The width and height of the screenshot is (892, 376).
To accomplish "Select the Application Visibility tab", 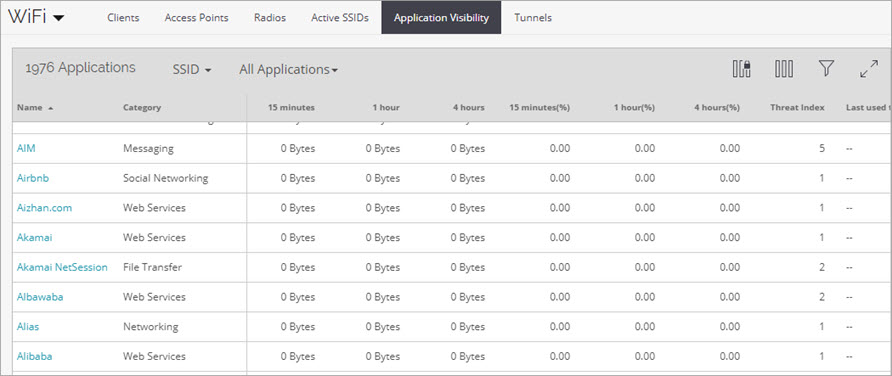I will (x=441, y=18).
